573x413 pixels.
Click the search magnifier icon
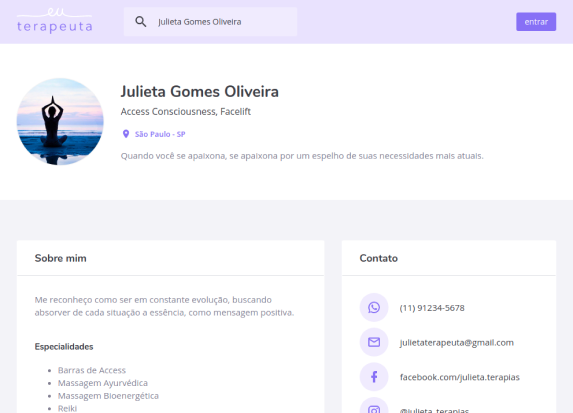pyautogui.click(x=141, y=22)
